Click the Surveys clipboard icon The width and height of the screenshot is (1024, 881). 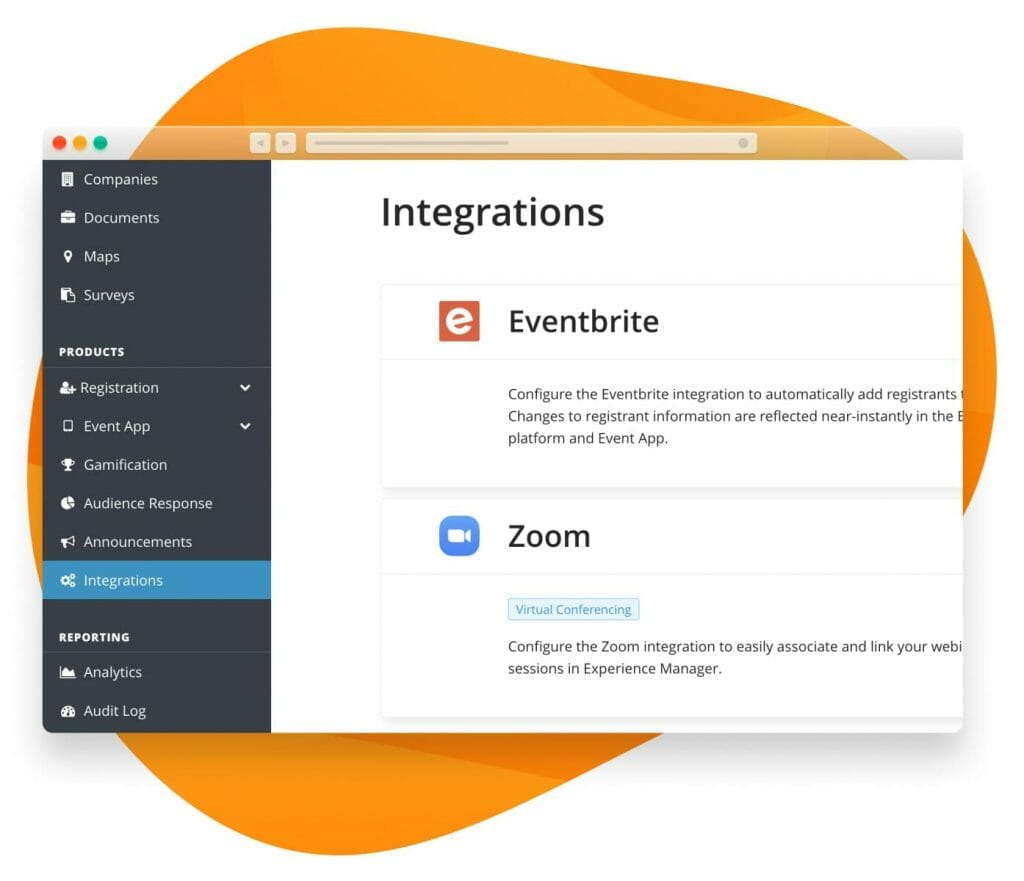(67, 295)
